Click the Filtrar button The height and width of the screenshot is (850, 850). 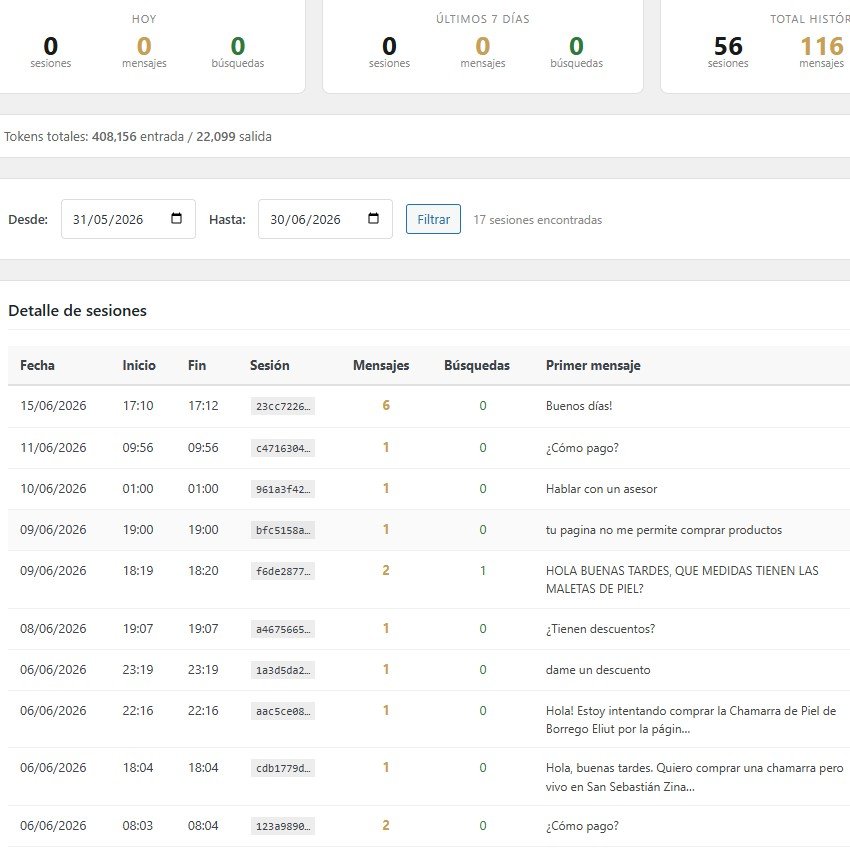click(433, 219)
